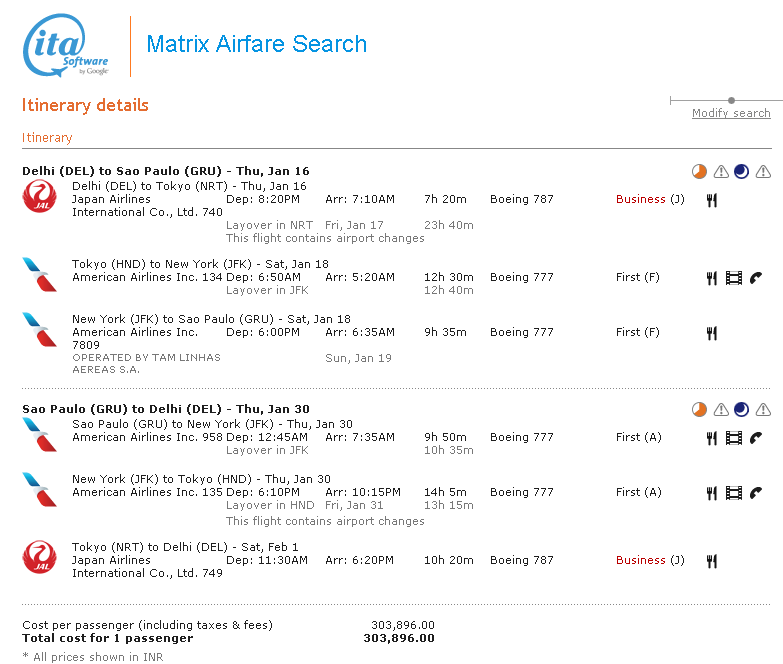Click the American Airlines logo for flight 134
783x664 pixels.
pos(39,275)
